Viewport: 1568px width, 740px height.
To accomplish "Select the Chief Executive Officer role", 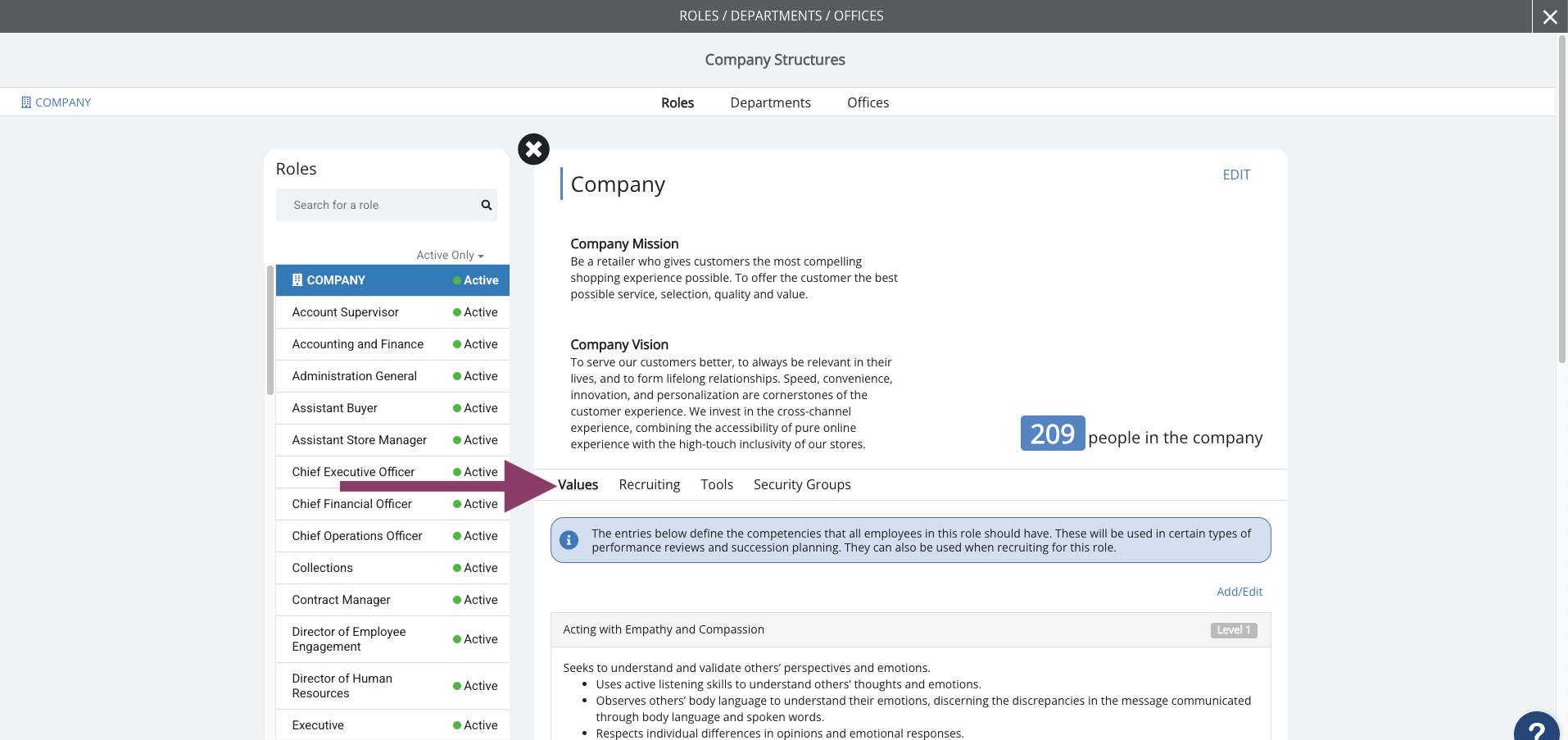I will click(x=392, y=472).
